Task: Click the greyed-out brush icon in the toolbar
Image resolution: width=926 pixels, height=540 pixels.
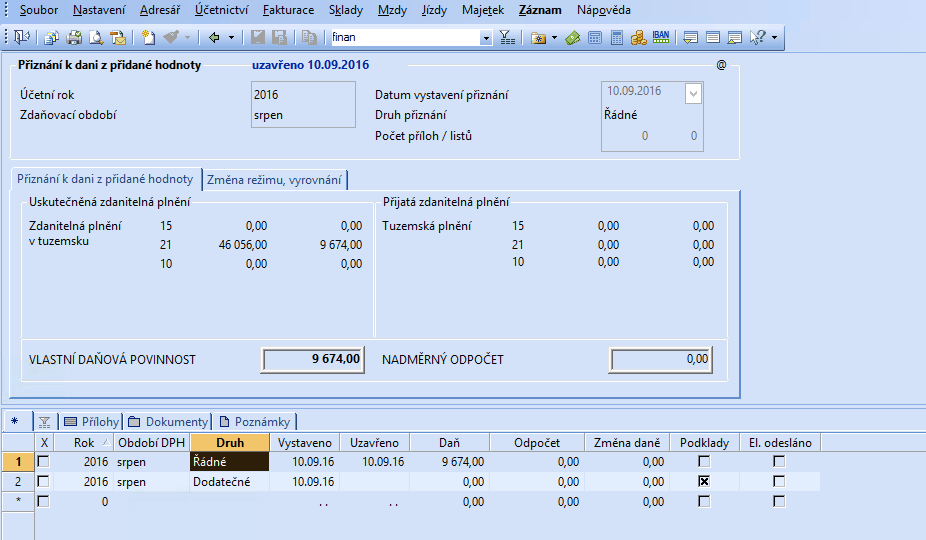Action: (x=171, y=37)
